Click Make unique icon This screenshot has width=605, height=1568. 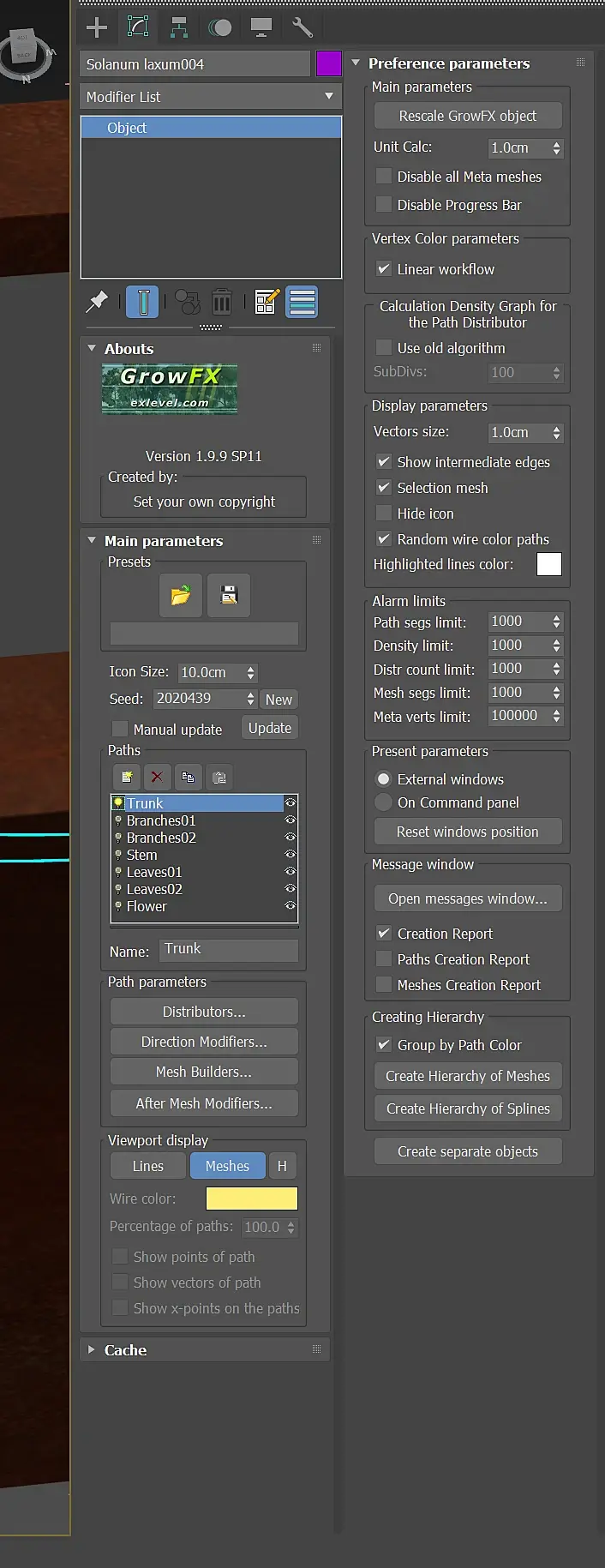pos(188,302)
